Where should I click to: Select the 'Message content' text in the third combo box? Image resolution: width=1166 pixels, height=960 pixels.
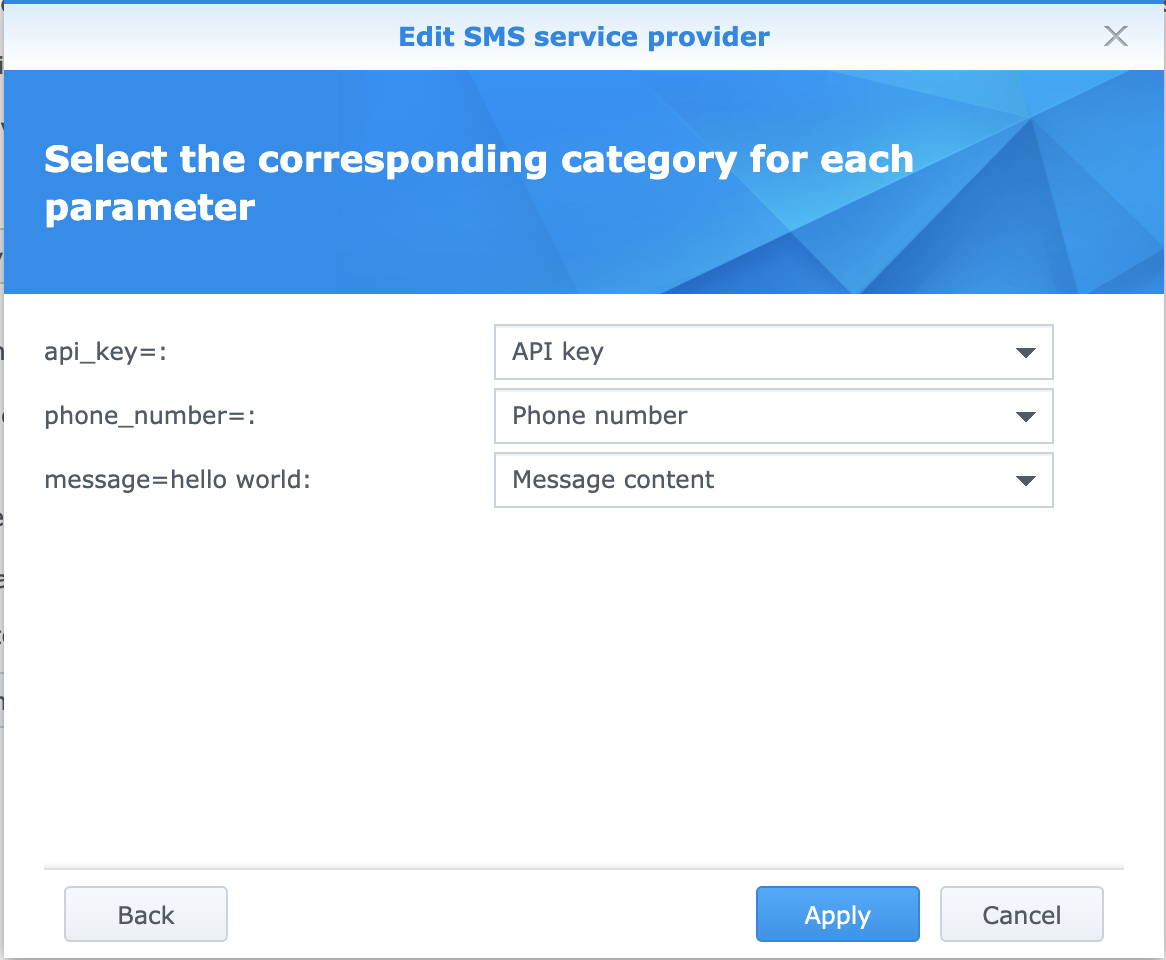tap(613, 480)
